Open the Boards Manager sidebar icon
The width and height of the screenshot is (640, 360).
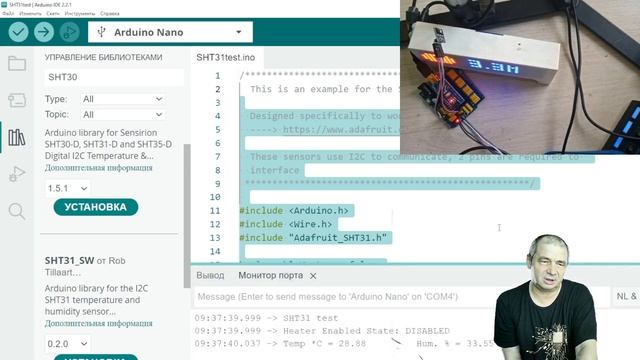[17, 100]
